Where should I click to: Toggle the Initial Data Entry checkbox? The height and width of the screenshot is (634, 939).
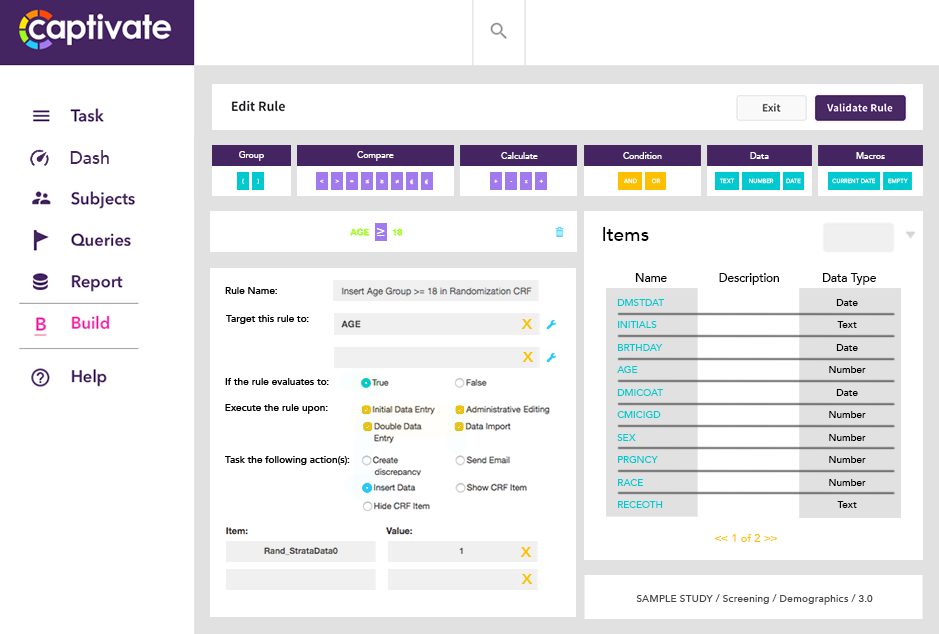366,409
